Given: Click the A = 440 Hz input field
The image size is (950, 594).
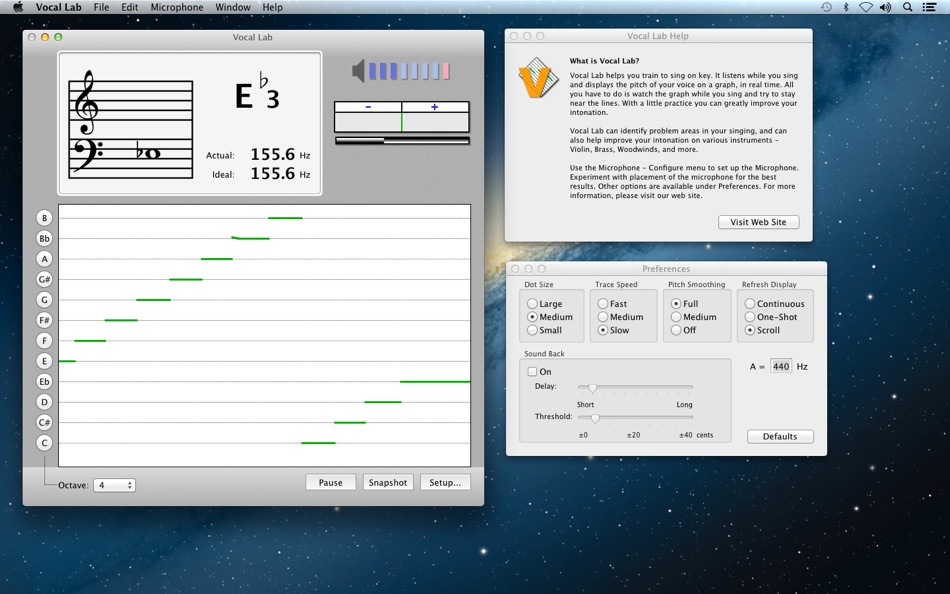Looking at the screenshot, I should pos(781,366).
